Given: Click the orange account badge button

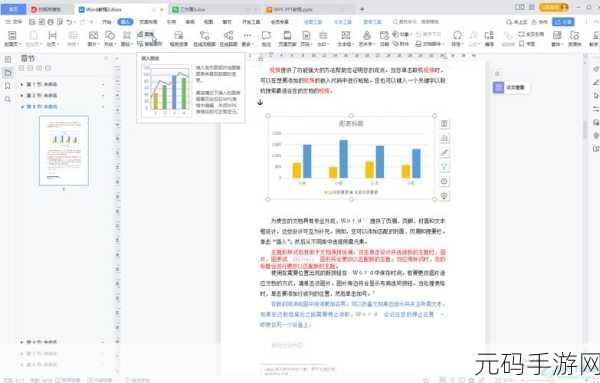Looking at the screenshot, I should (553, 7).
